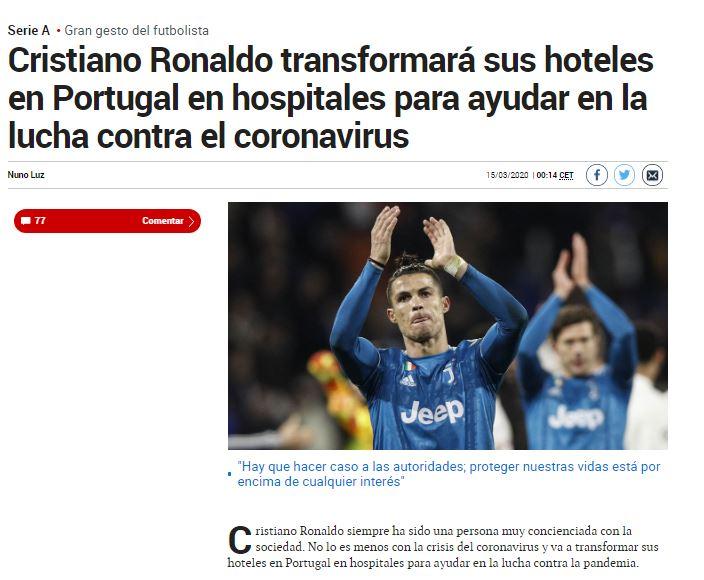Click the publication time 00:14
Screen dimensions: 704x580
tap(546, 175)
